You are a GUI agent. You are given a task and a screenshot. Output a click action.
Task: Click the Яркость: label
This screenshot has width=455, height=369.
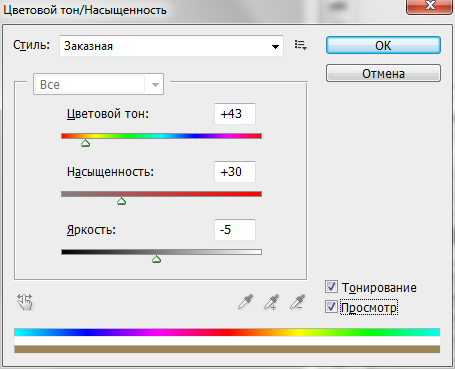coord(91,230)
